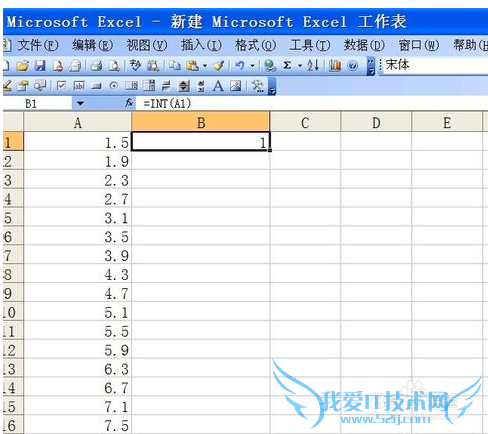The width and height of the screenshot is (488, 434).
Task: Click the formula bar showing =INT(A1)
Action: click(312, 104)
